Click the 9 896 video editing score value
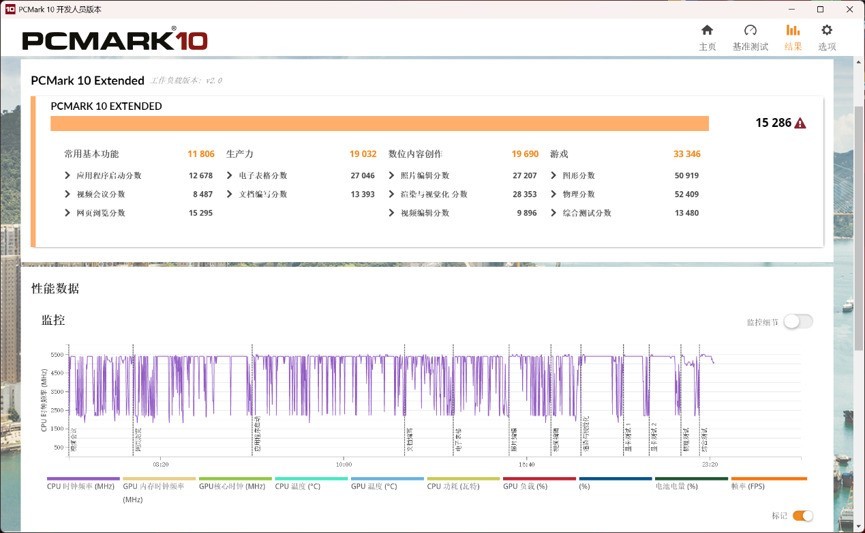This screenshot has width=865, height=533. [x=527, y=213]
